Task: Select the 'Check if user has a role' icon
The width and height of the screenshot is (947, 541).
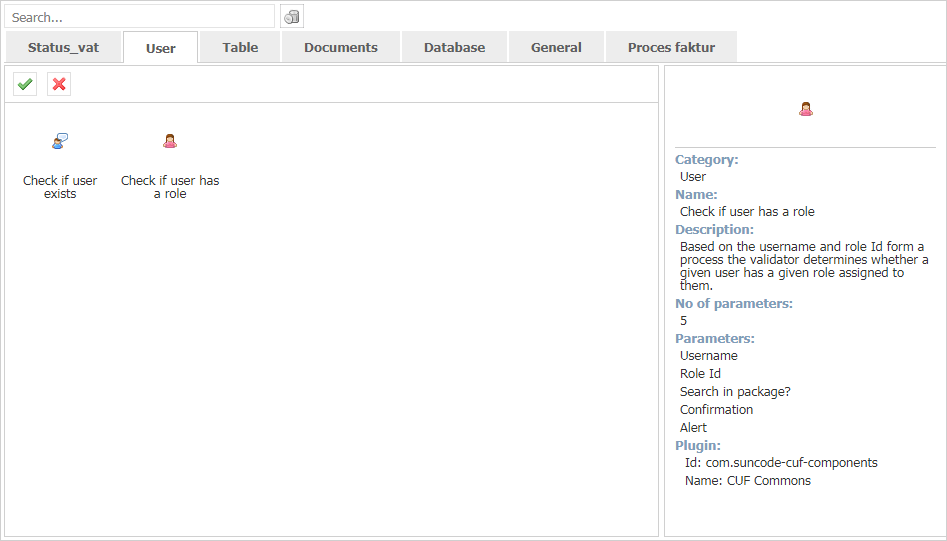Action: pos(170,141)
